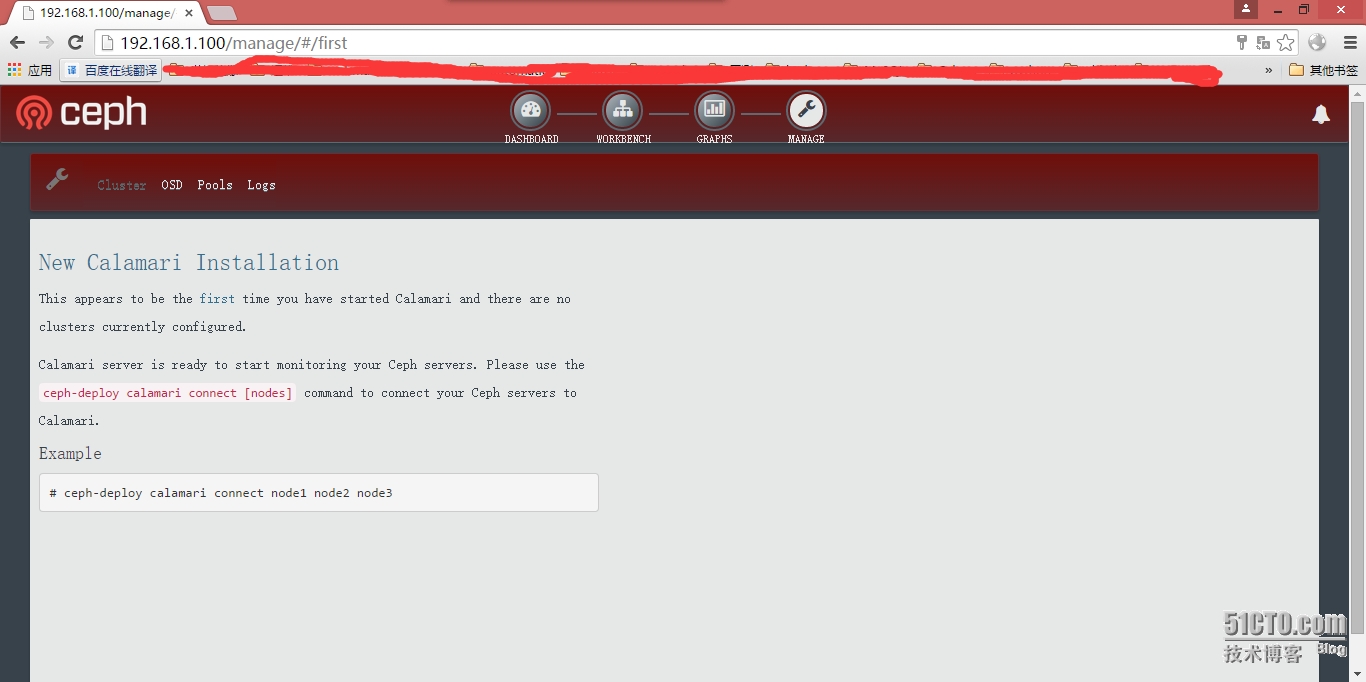Open the Graphs chart icon

714,111
